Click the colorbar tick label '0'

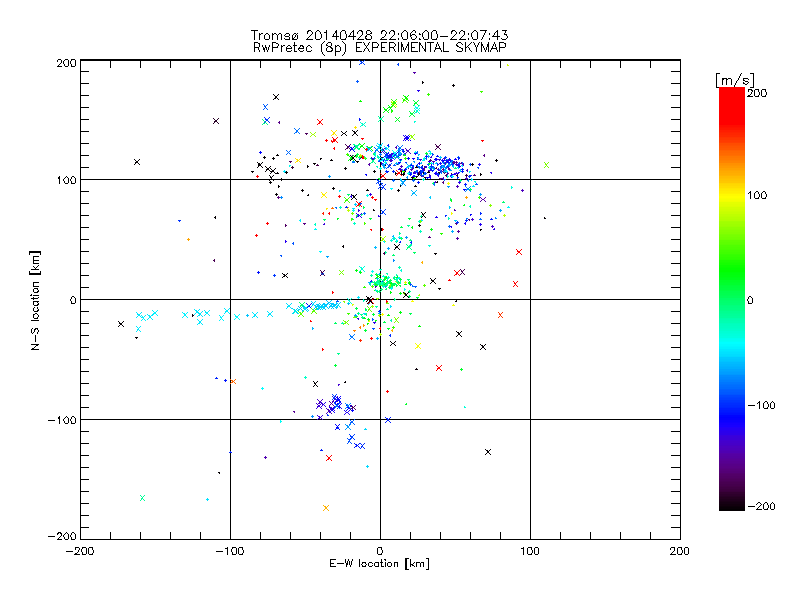(x=750, y=301)
